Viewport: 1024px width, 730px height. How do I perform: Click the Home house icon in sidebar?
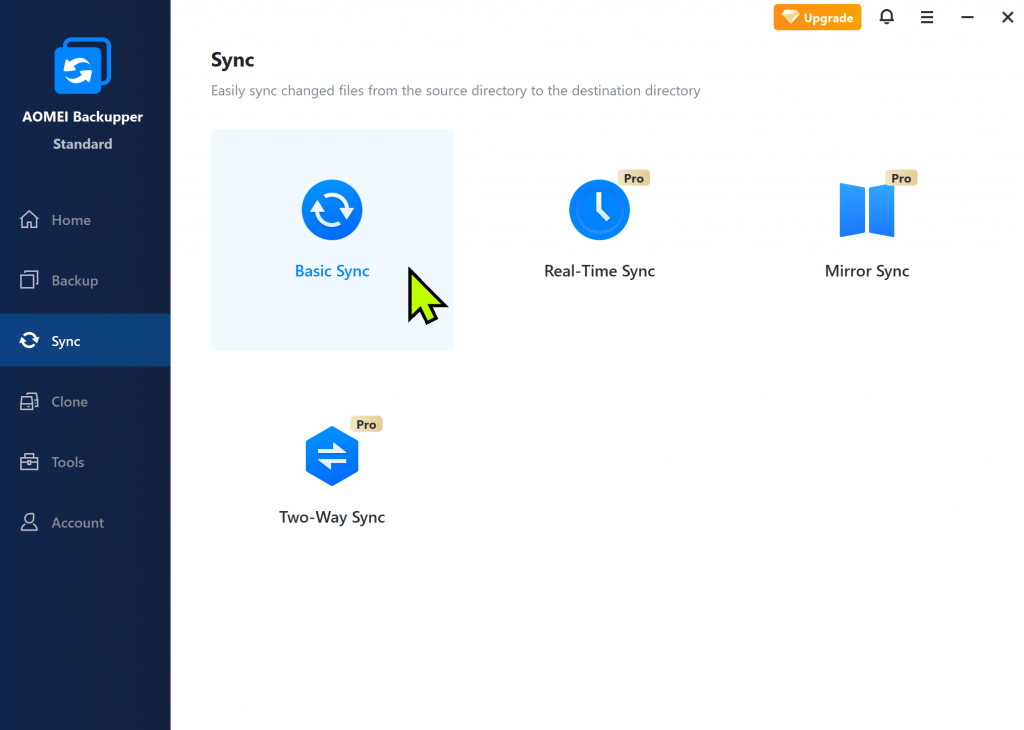[x=30, y=220]
